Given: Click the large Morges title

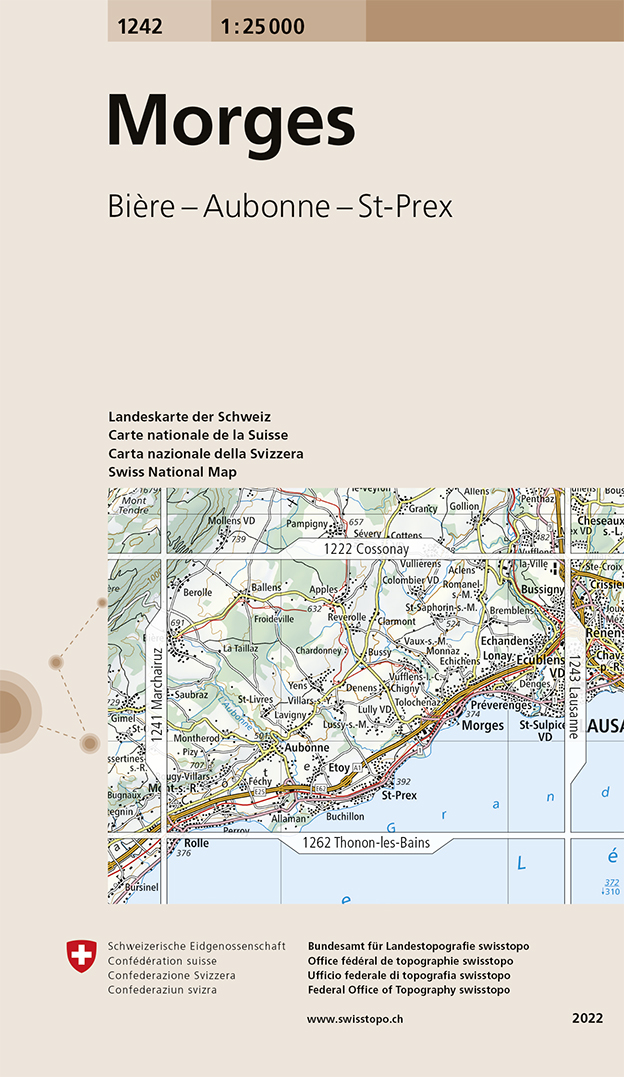Looking at the screenshot, I should tap(231, 122).
